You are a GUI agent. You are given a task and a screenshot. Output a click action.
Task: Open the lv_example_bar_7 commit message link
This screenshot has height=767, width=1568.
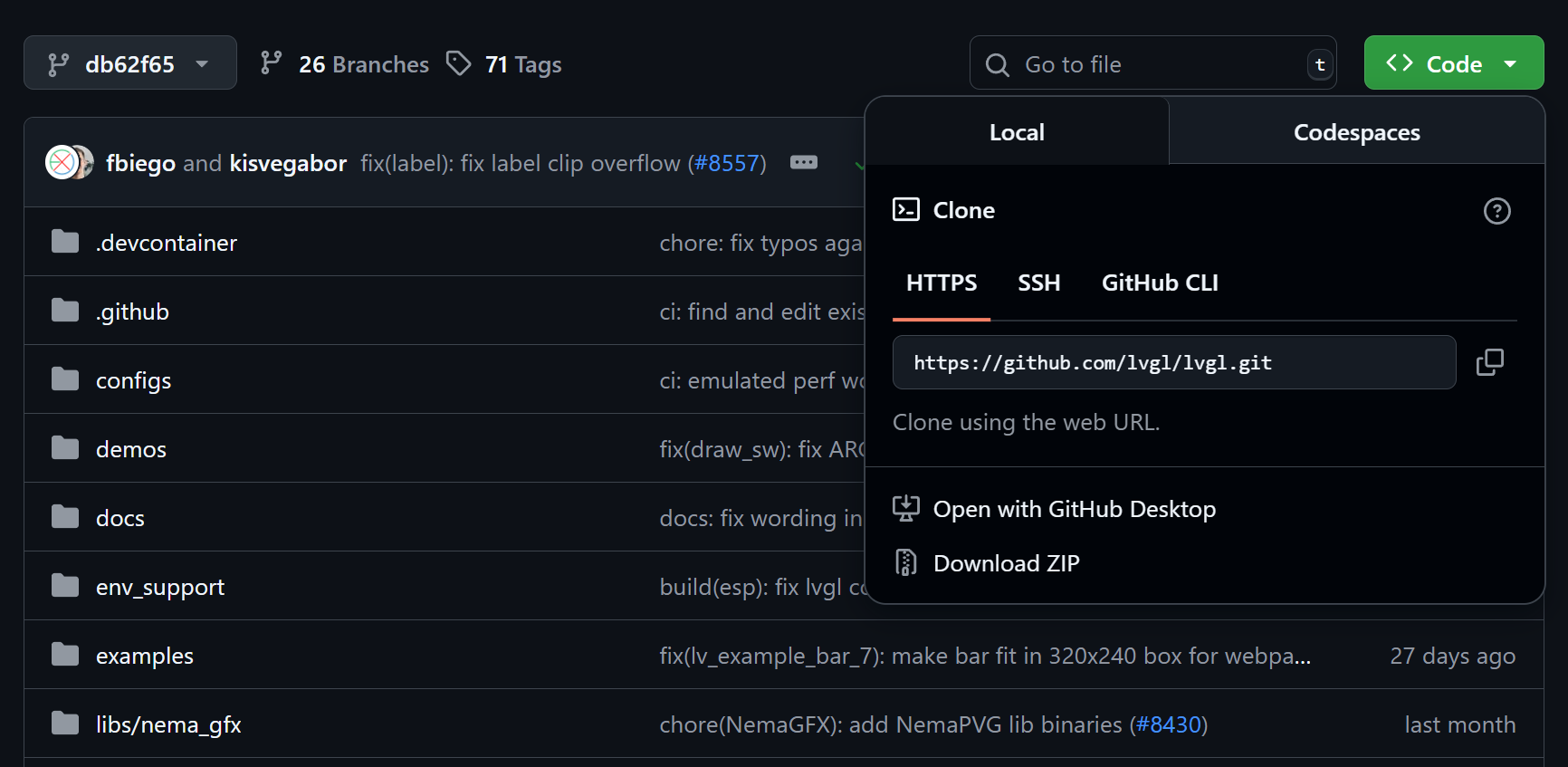pos(985,656)
